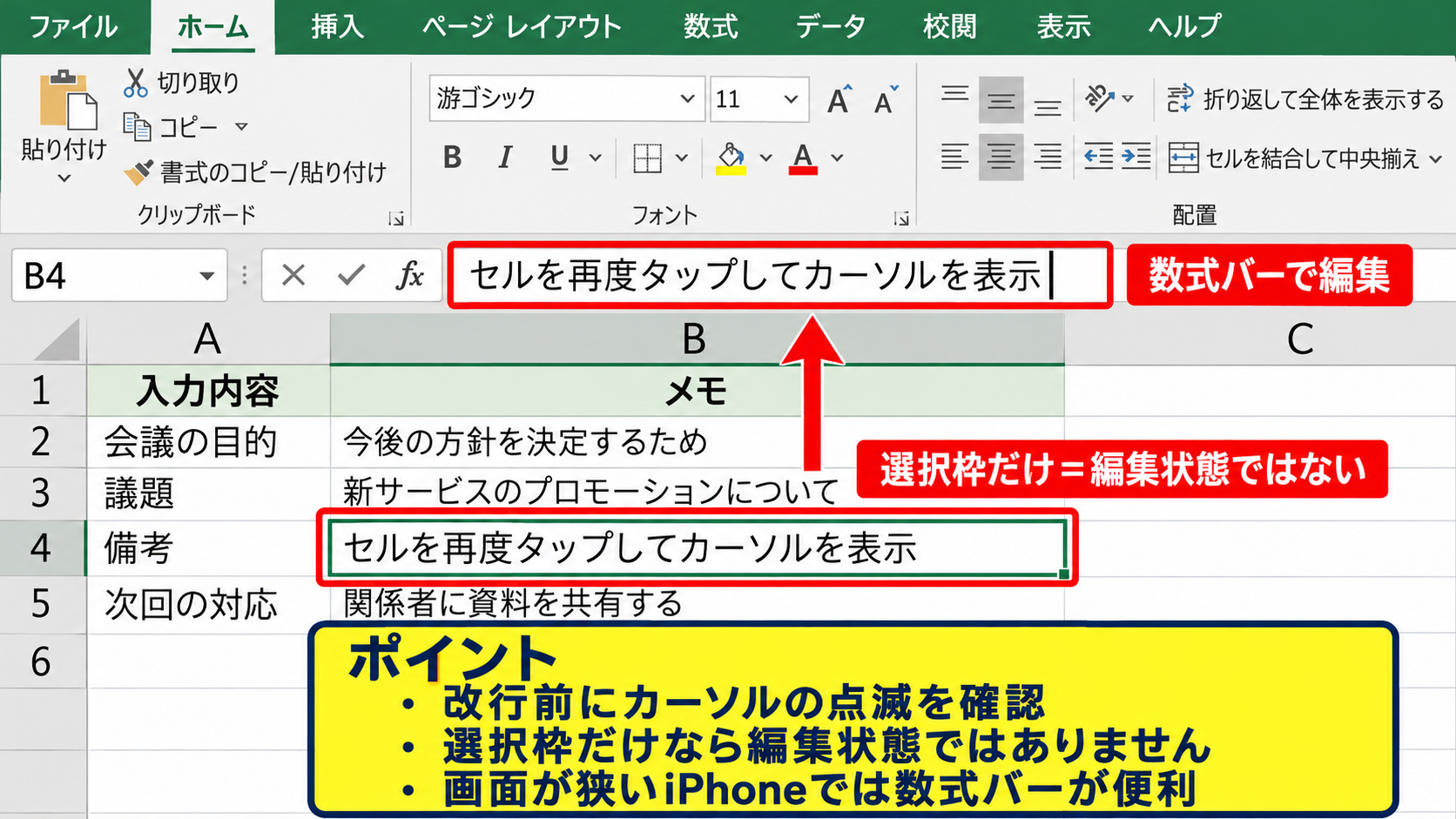
Task: Click the decrease indent icon
Action: 1098,158
